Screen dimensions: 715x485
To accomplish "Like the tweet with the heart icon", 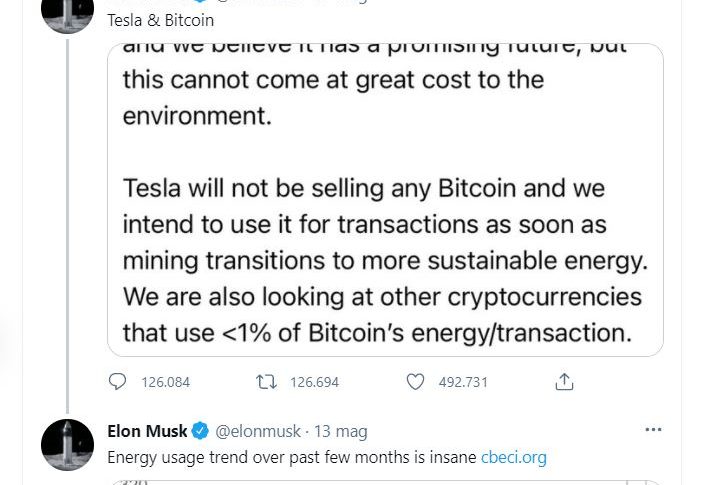I will click(x=415, y=382).
